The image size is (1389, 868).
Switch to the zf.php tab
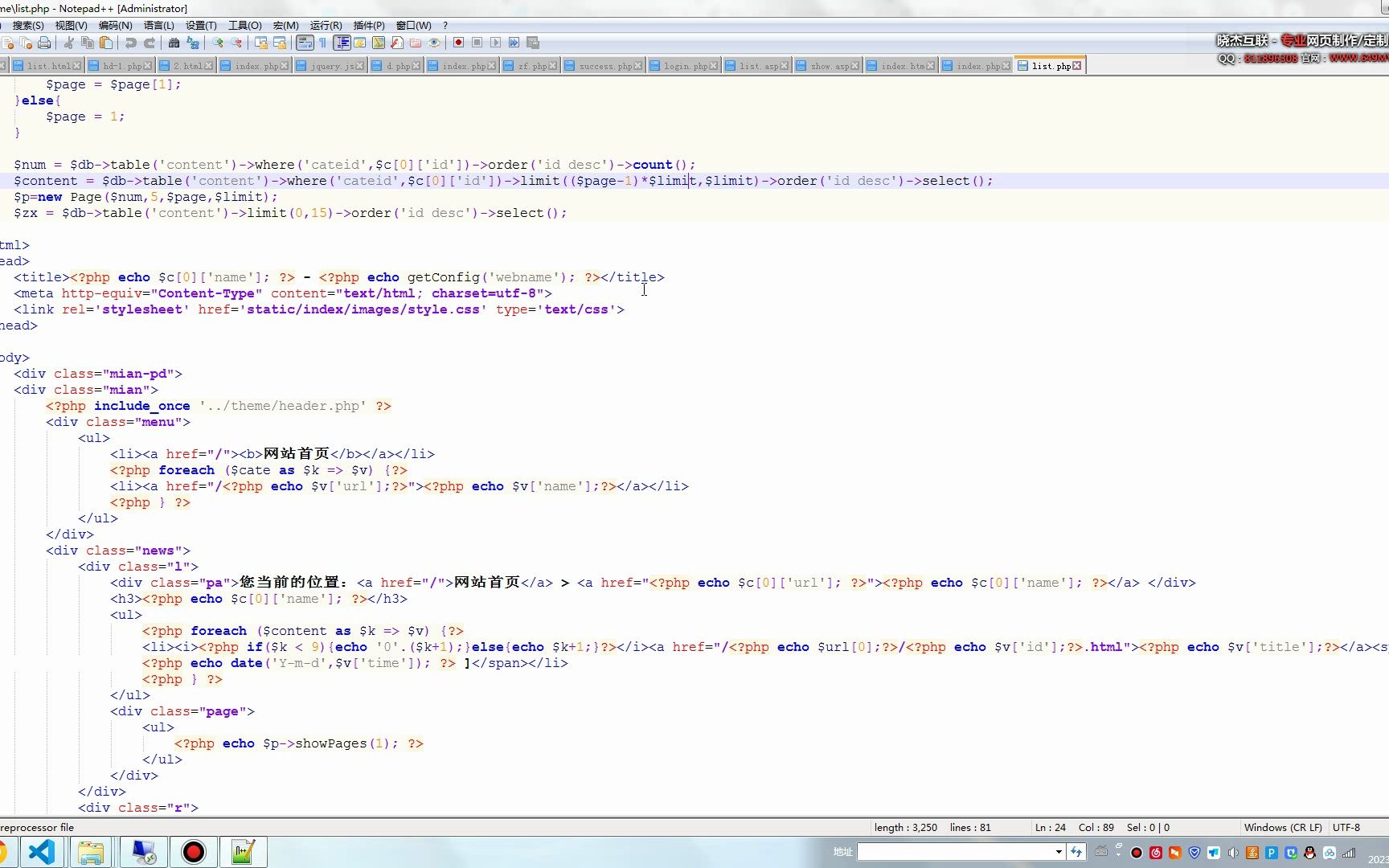pyautogui.click(x=531, y=66)
